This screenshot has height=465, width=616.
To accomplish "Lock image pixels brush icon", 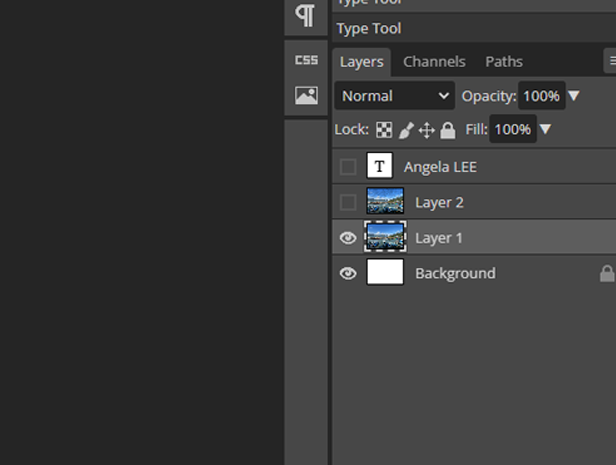I will [406, 130].
